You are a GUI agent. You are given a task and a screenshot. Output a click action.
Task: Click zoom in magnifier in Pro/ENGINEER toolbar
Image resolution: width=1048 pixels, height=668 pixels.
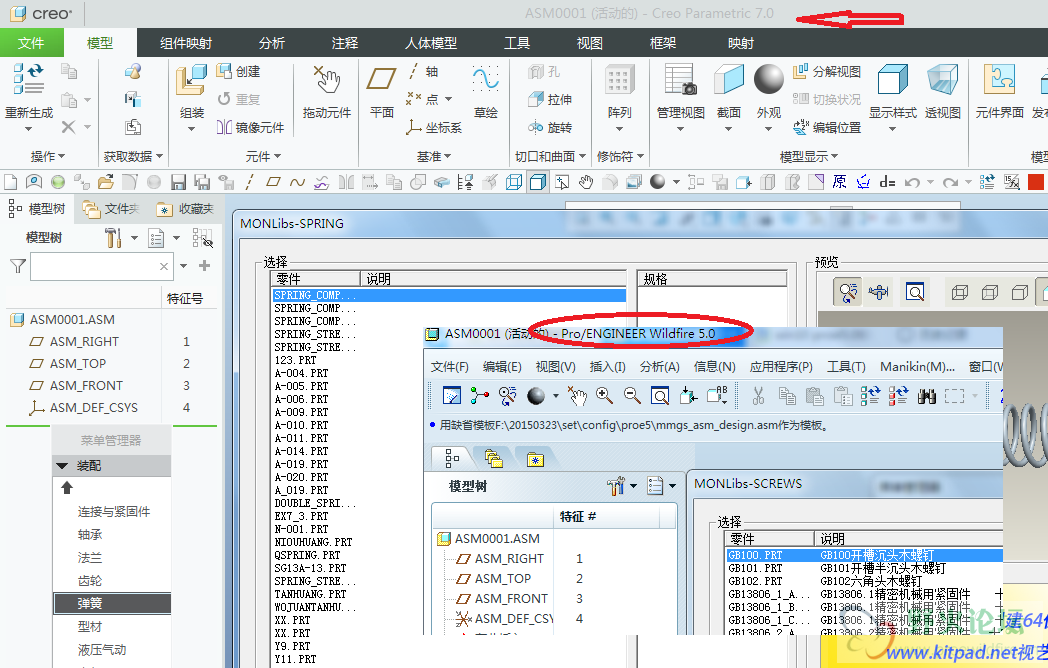[605, 395]
